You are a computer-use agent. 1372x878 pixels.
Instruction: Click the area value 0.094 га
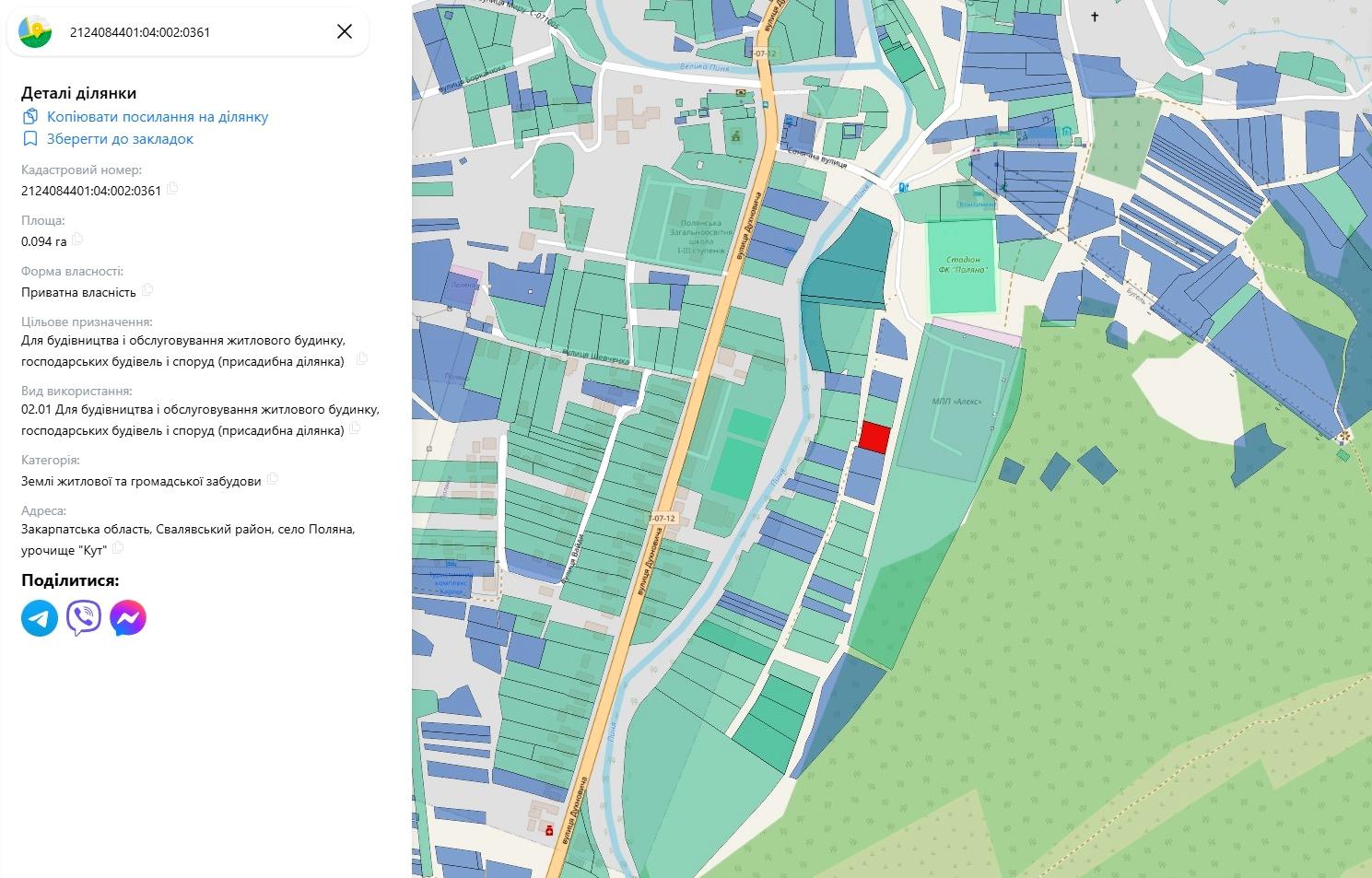click(x=44, y=241)
